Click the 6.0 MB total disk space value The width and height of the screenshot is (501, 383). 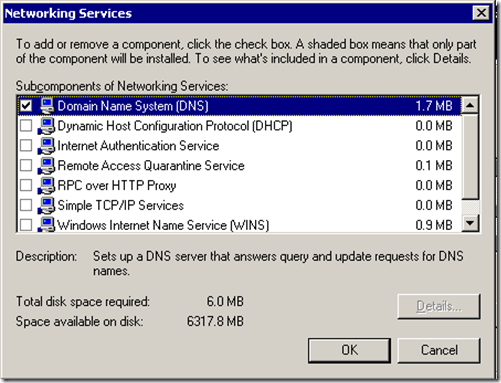(x=225, y=301)
